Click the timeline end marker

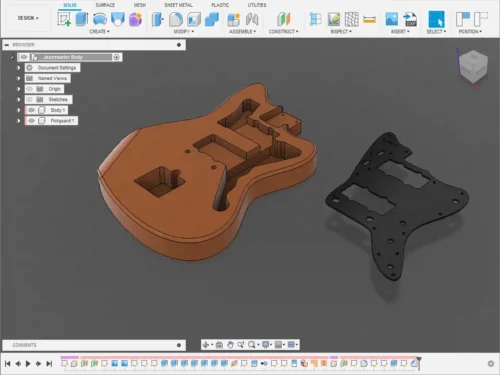[x=419, y=363]
